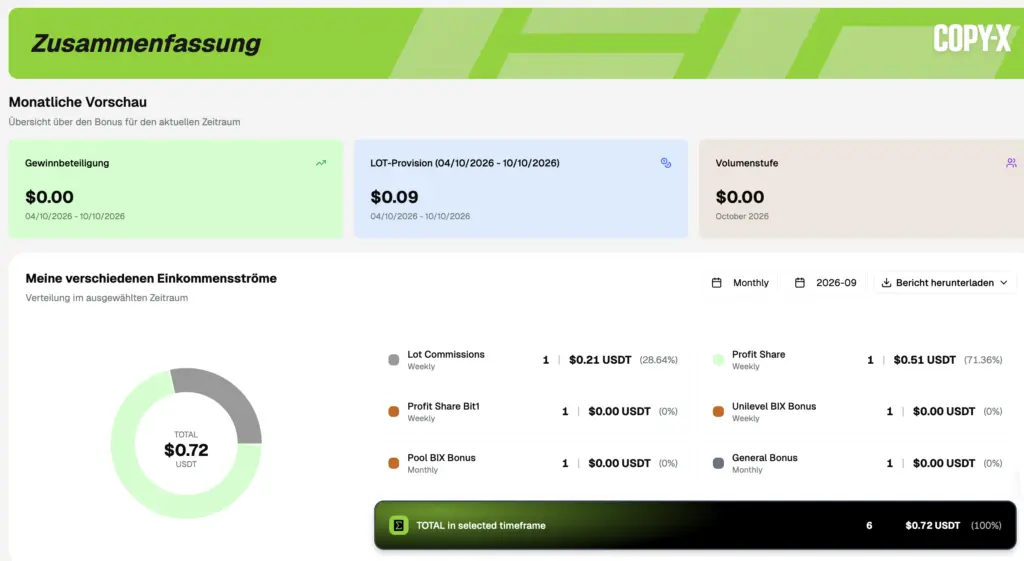
Task: Click the dark gray General Bonus color dot
Action: [718, 463]
